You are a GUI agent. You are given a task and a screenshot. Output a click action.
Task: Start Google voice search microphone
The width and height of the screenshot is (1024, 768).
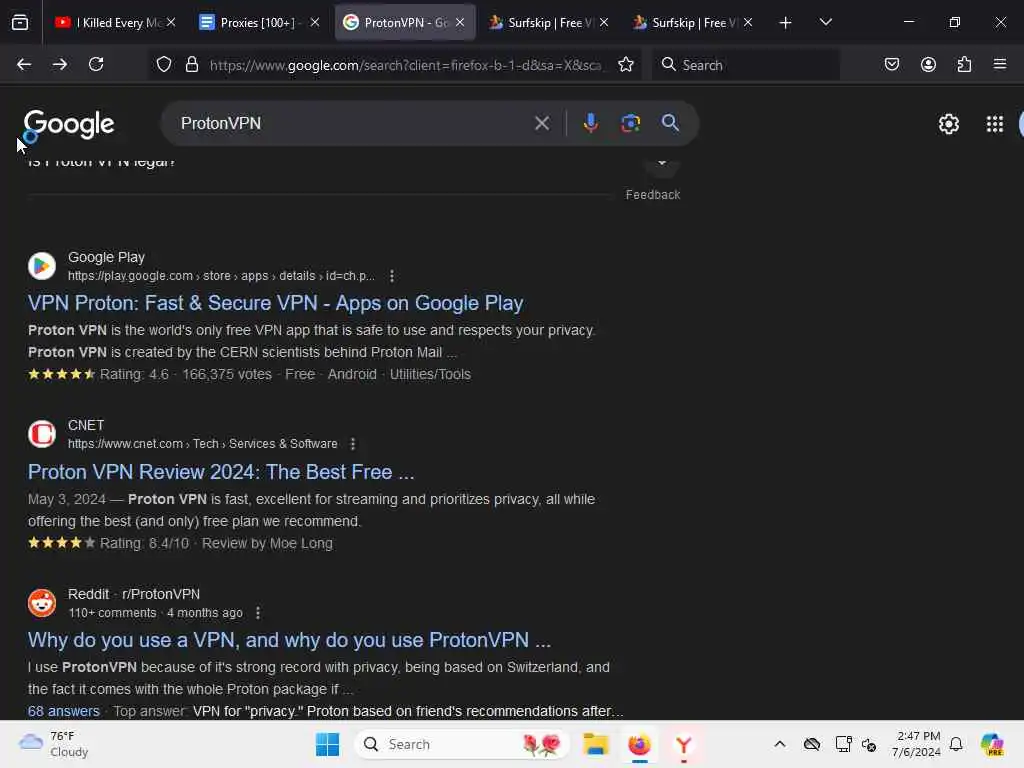point(590,123)
